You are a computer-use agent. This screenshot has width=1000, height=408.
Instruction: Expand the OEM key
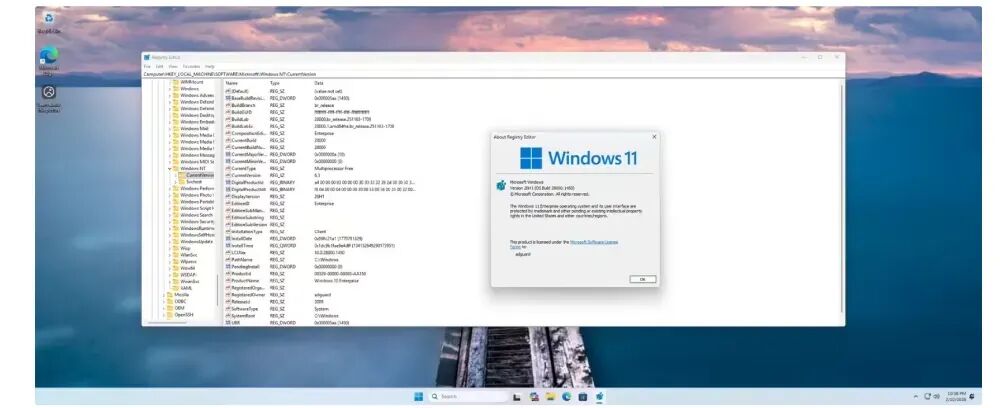(x=164, y=308)
